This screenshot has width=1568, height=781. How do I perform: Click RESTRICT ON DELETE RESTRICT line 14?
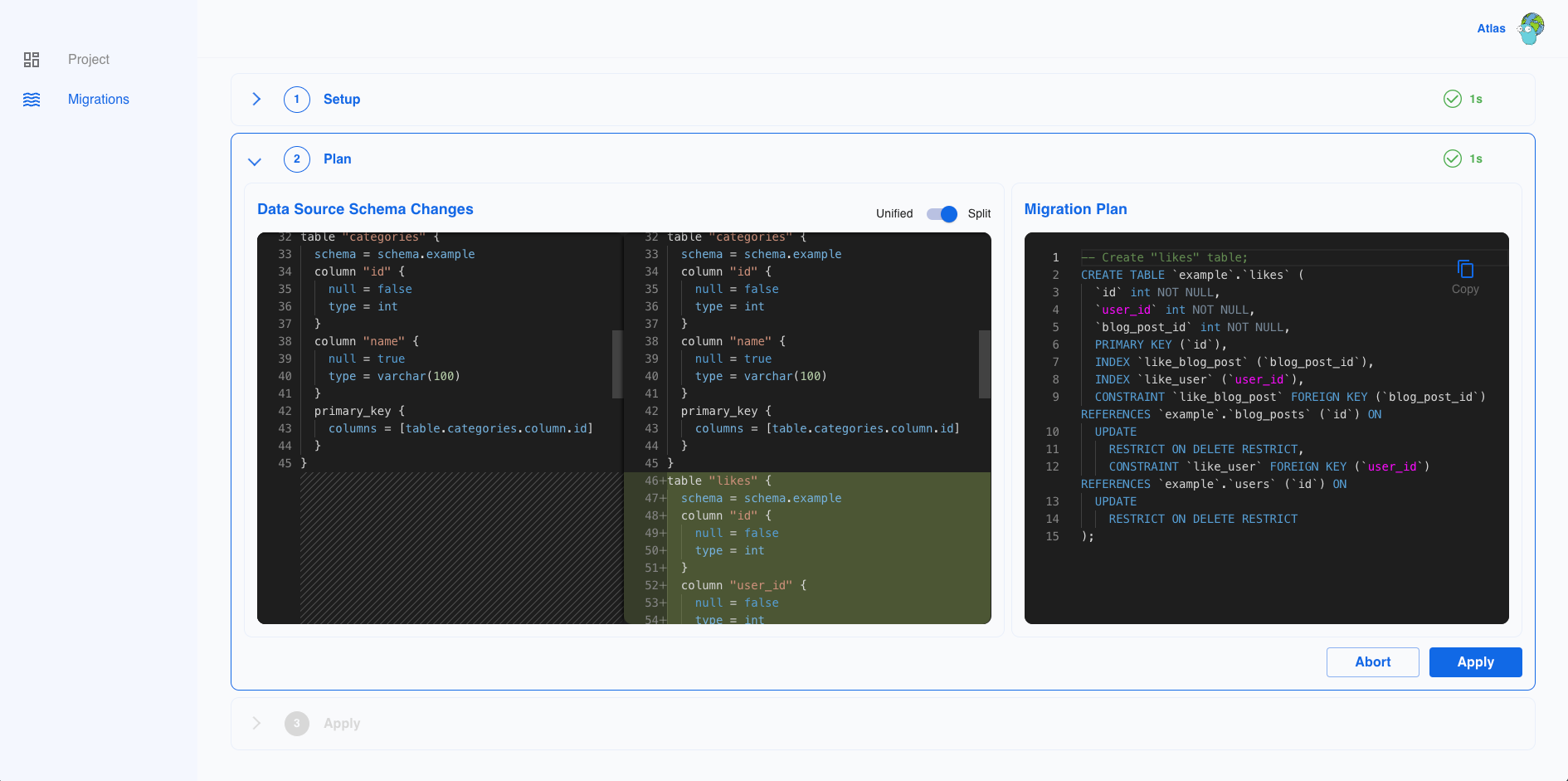point(1203,520)
